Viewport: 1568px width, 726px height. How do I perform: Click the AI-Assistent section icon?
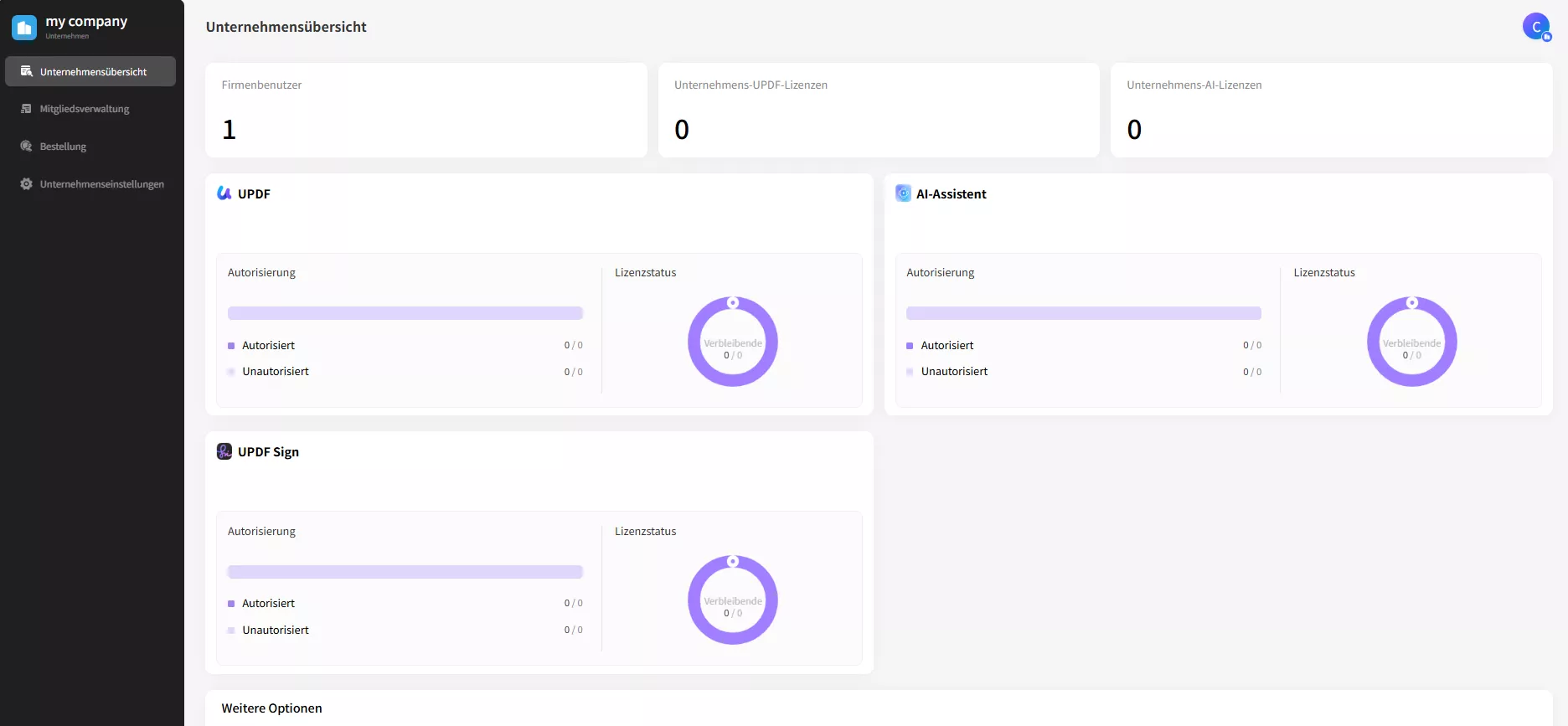tap(903, 193)
